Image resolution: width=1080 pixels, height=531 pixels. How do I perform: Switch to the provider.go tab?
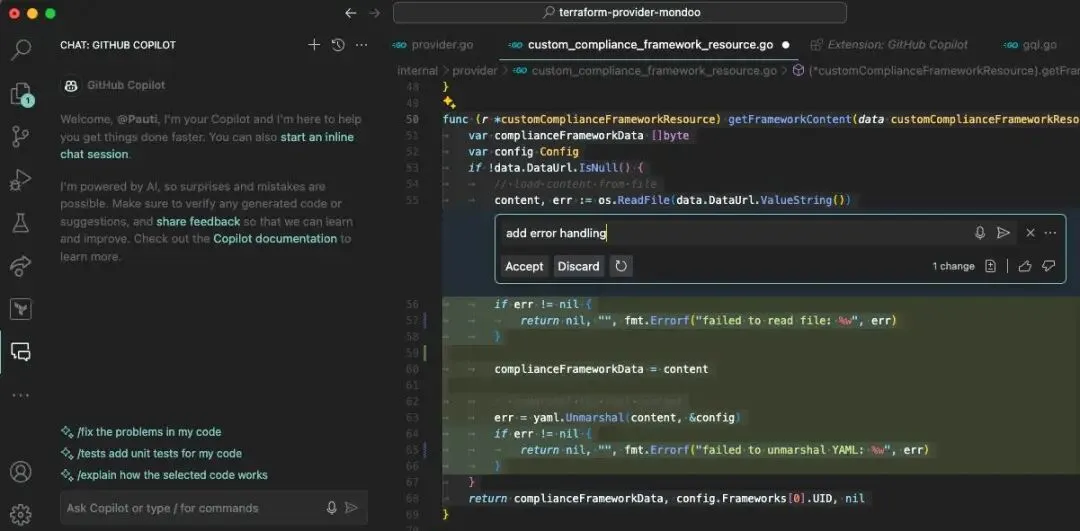pos(433,45)
